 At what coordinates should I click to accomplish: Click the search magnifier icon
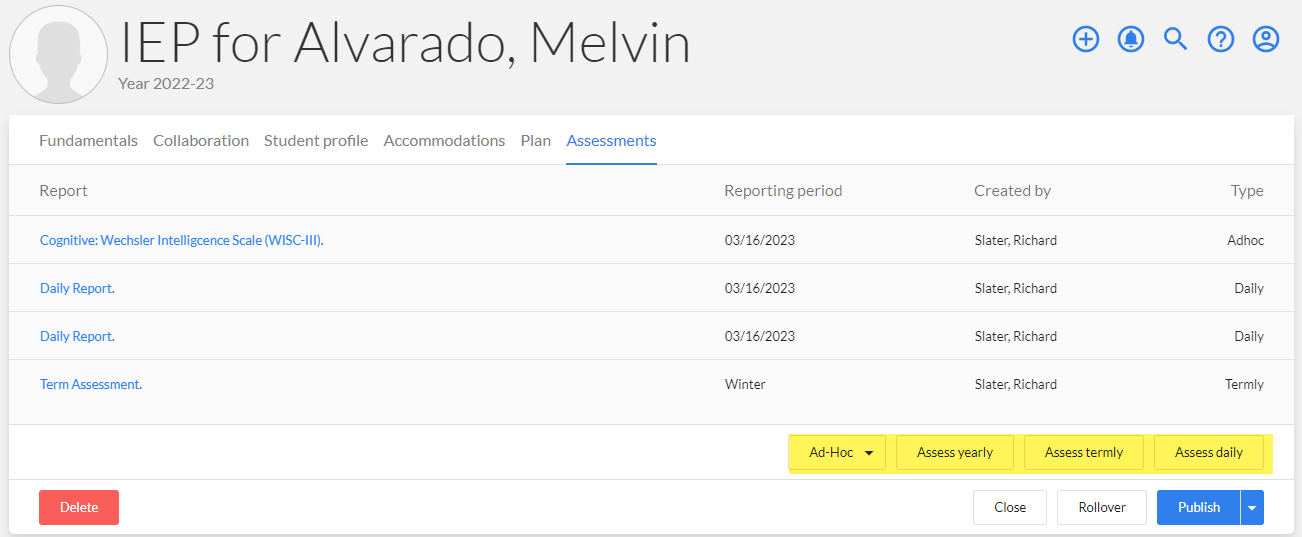click(1176, 39)
